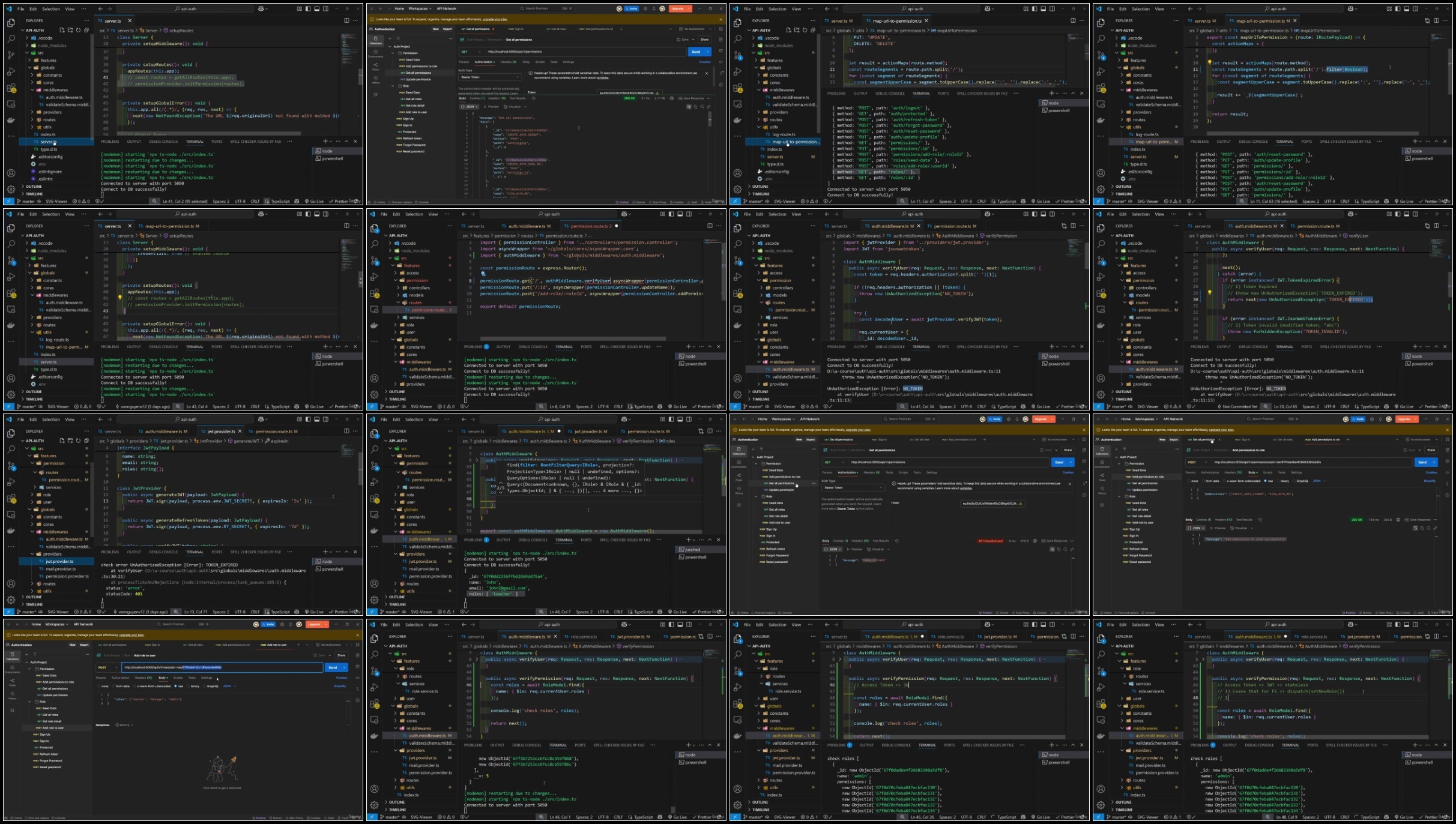
Task: Select 'none' body type in Add role to user
Action: pyautogui.click(x=104, y=686)
